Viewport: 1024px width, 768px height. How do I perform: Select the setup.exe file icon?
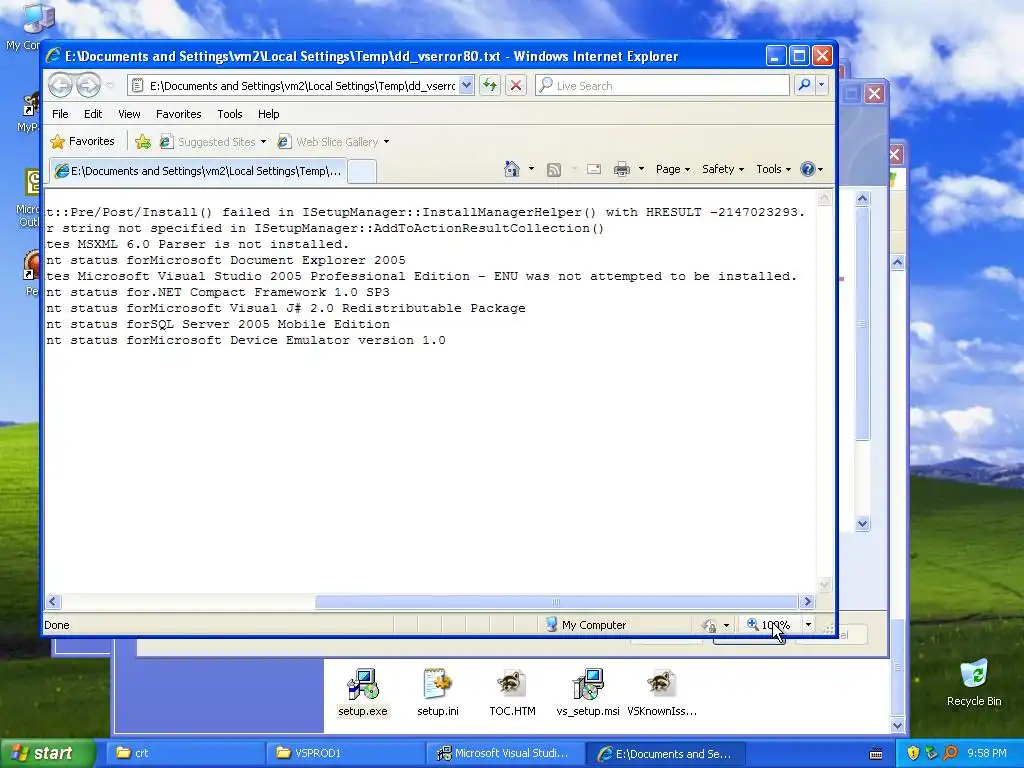pos(362,693)
